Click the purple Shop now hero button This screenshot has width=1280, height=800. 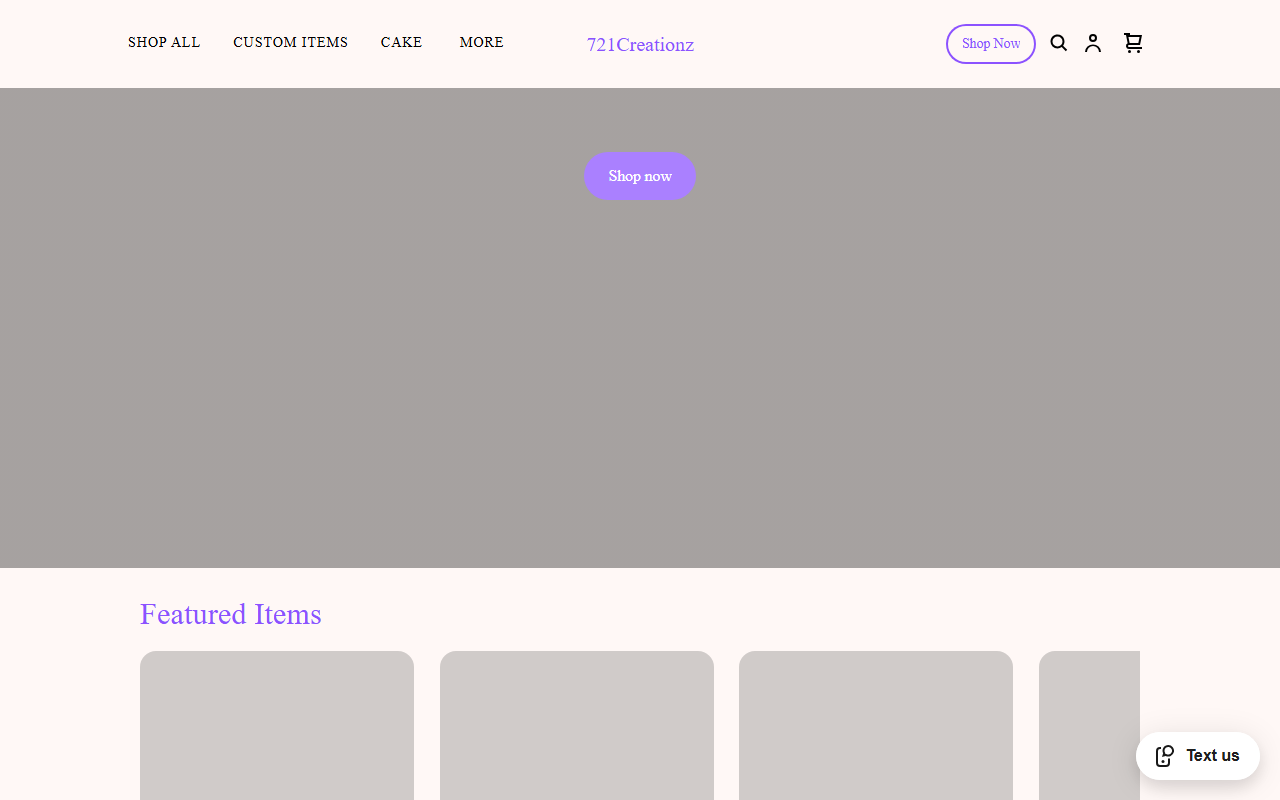click(x=640, y=176)
